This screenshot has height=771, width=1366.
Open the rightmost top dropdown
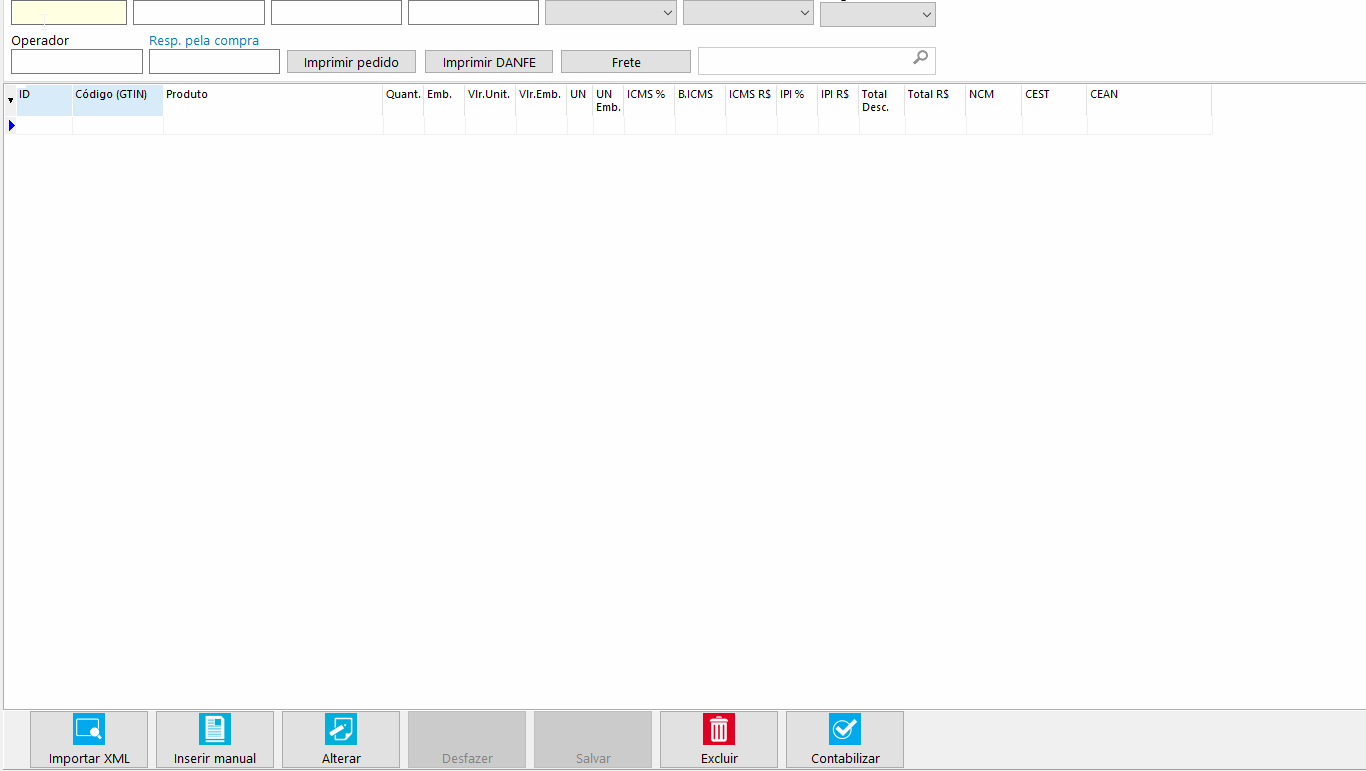click(x=877, y=14)
